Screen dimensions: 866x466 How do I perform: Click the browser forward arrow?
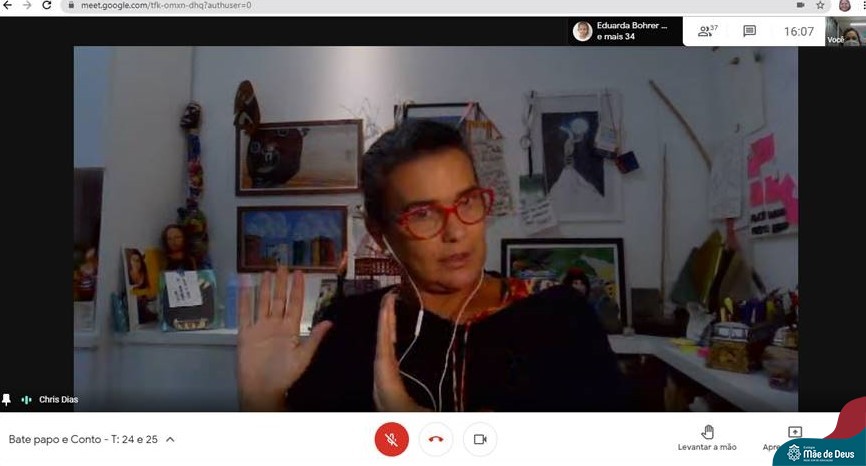[27, 5]
